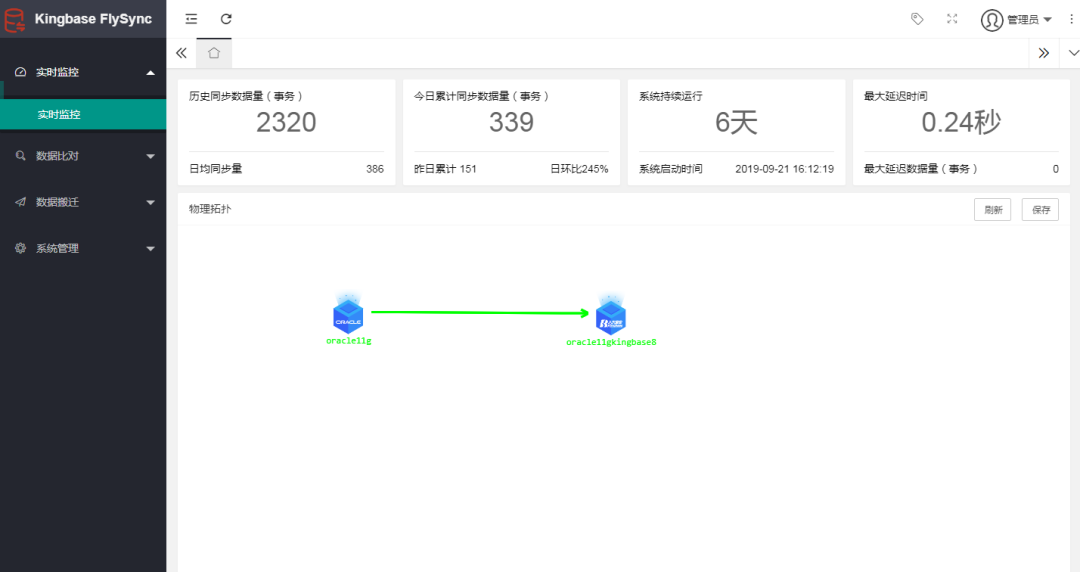Click the 最大延迟数据量（事务） label

[921, 168]
